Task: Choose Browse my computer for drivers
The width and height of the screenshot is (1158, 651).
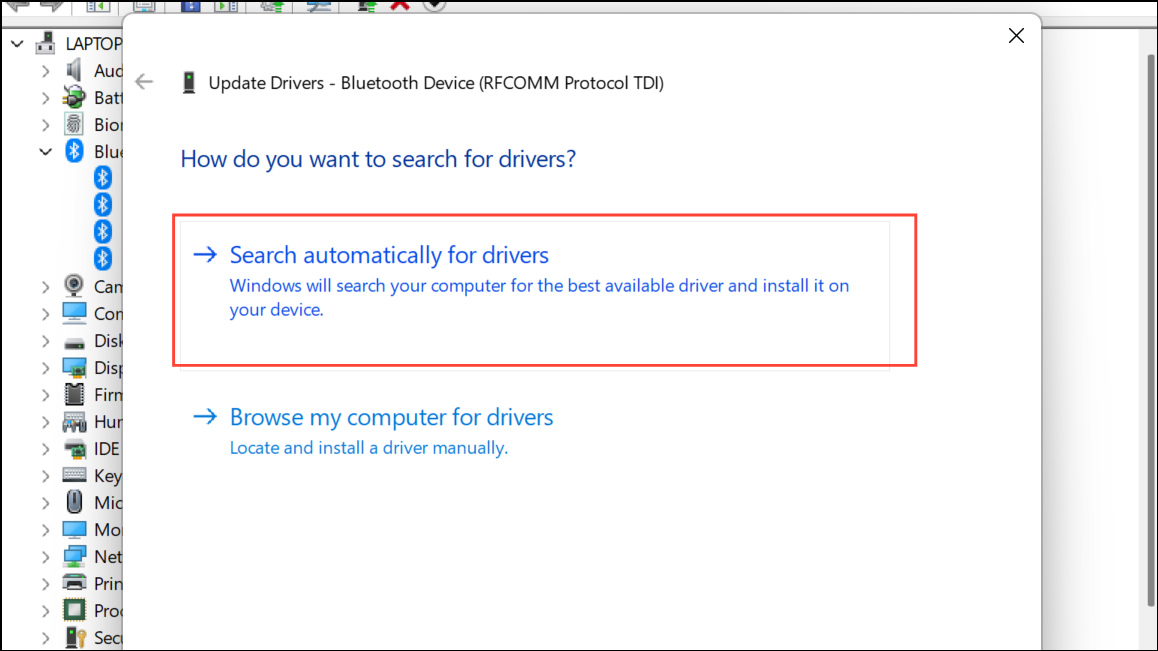Action: coord(391,417)
